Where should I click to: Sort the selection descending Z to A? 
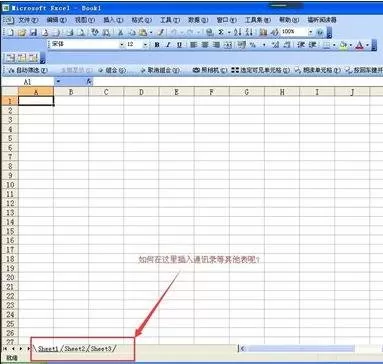click(x=249, y=32)
